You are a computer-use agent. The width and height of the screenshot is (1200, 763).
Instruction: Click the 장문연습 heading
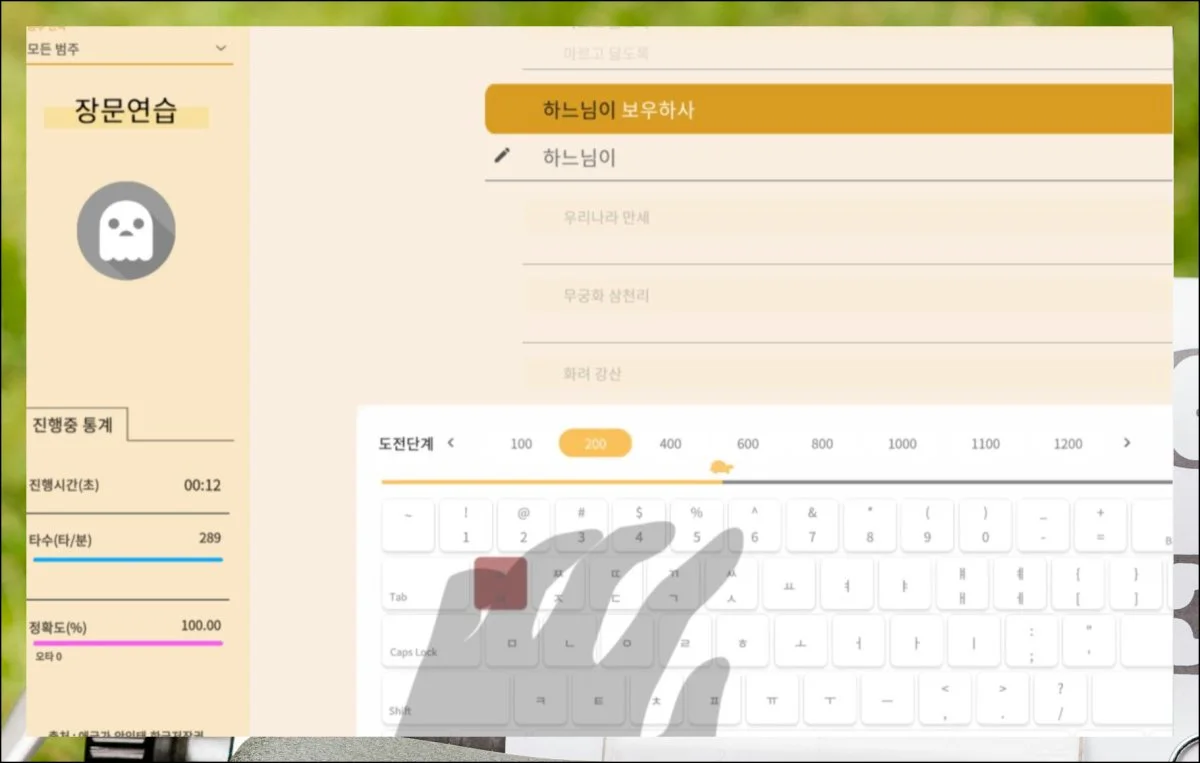[124, 112]
